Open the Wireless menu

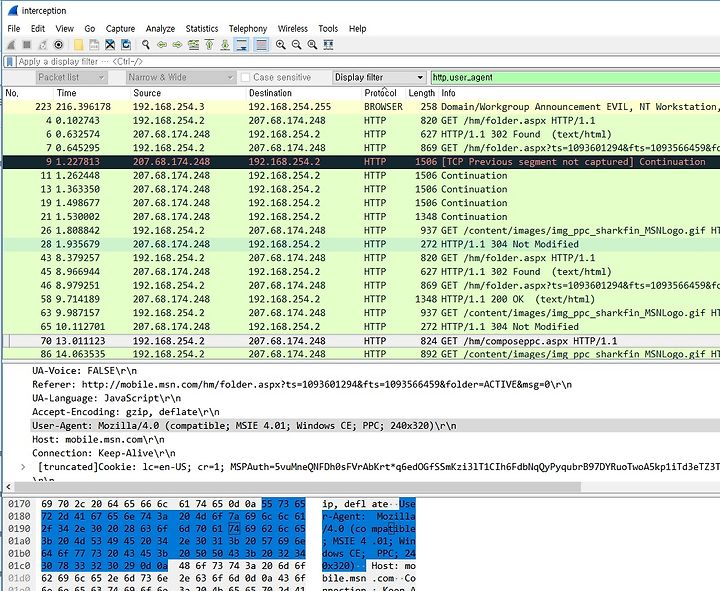[292, 28]
